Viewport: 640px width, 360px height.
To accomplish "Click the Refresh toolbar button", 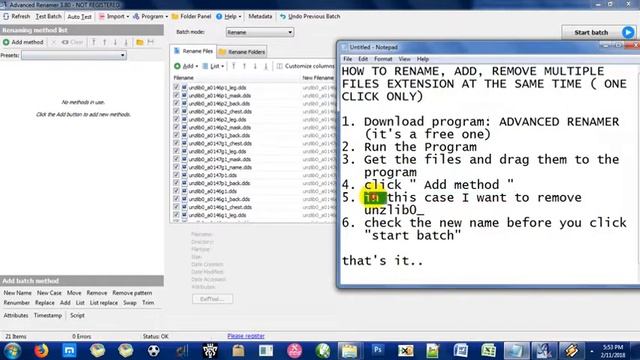I will tap(17, 16).
